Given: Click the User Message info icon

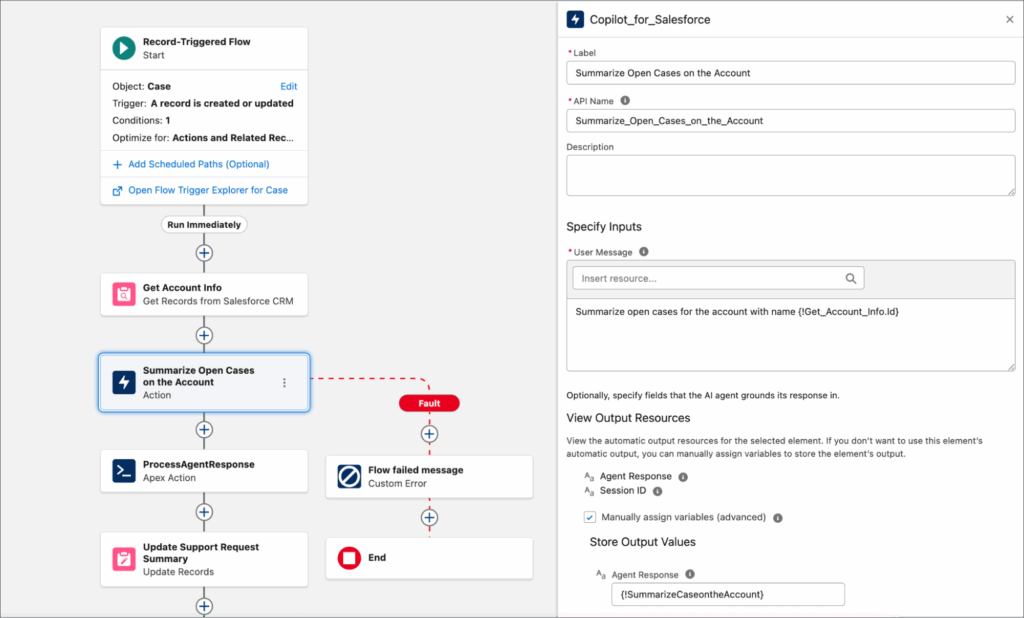Looking at the screenshot, I should click(x=644, y=252).
